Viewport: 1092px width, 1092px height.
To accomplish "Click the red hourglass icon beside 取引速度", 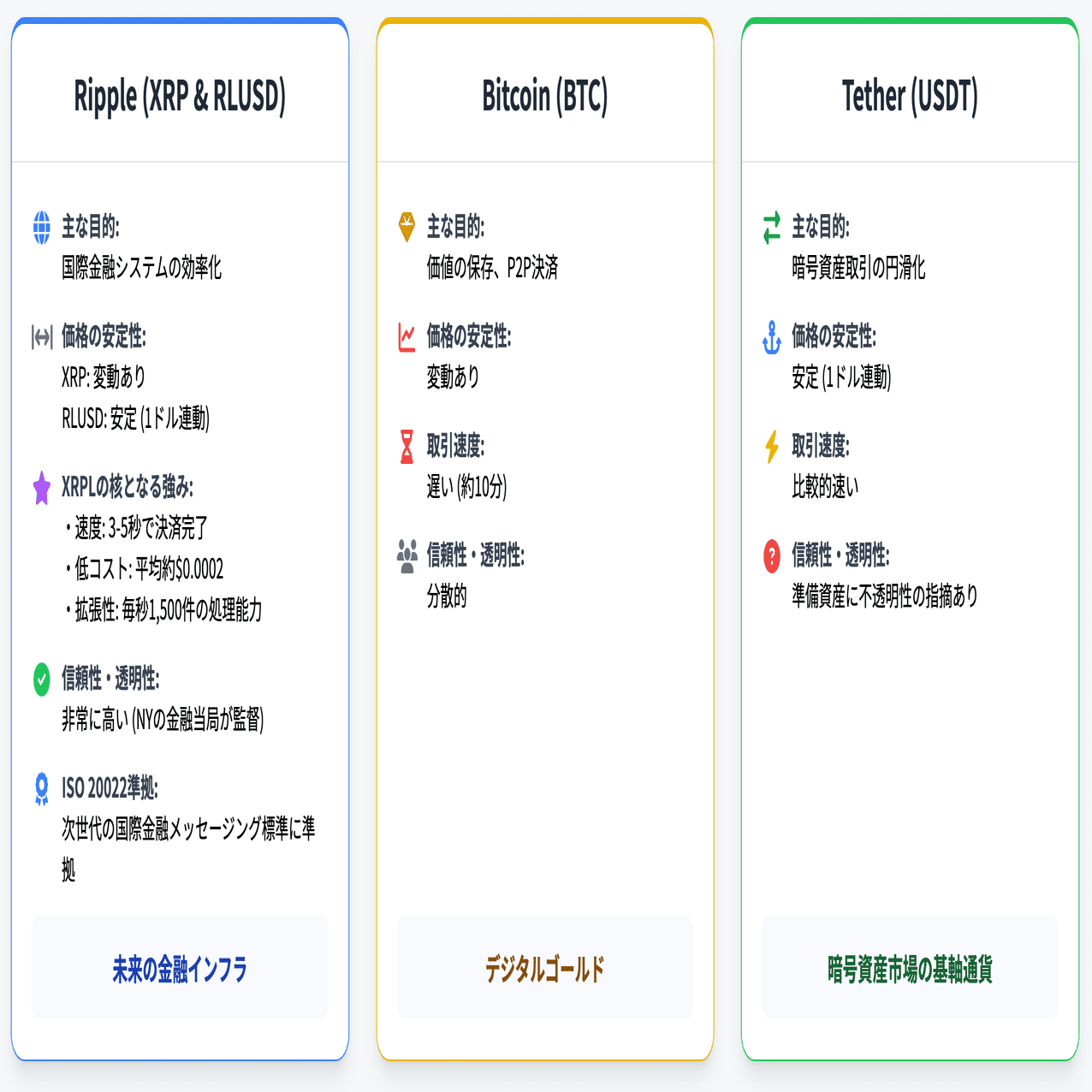I will [406, 445].
